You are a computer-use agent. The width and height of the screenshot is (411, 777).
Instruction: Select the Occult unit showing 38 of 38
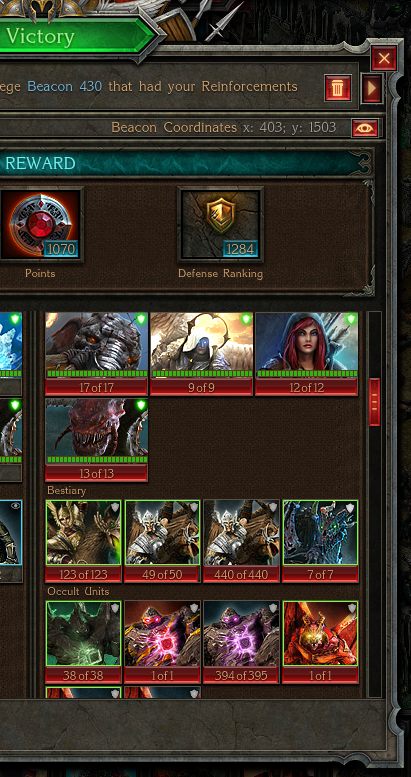(83, 642)
